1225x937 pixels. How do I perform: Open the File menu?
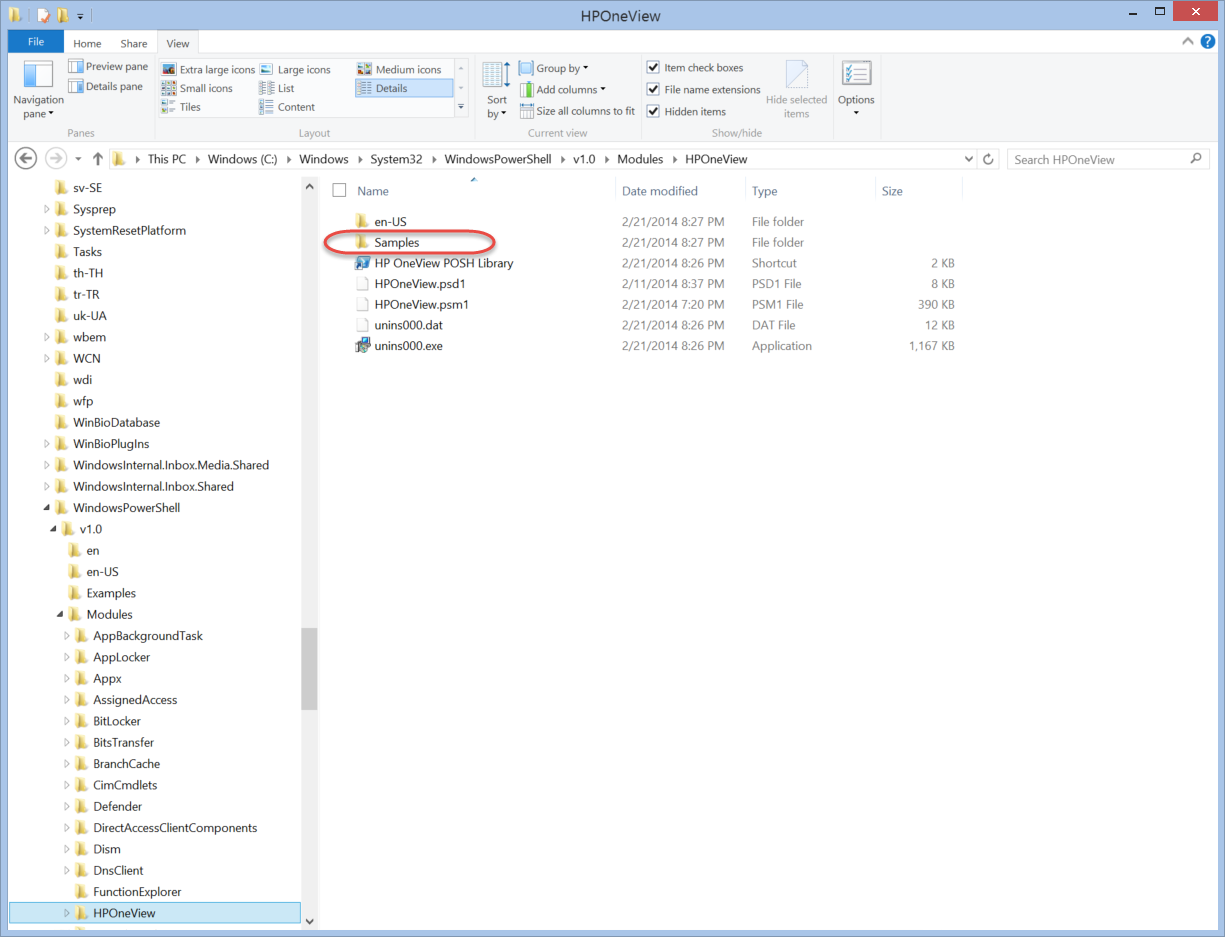tap(36, 42)
